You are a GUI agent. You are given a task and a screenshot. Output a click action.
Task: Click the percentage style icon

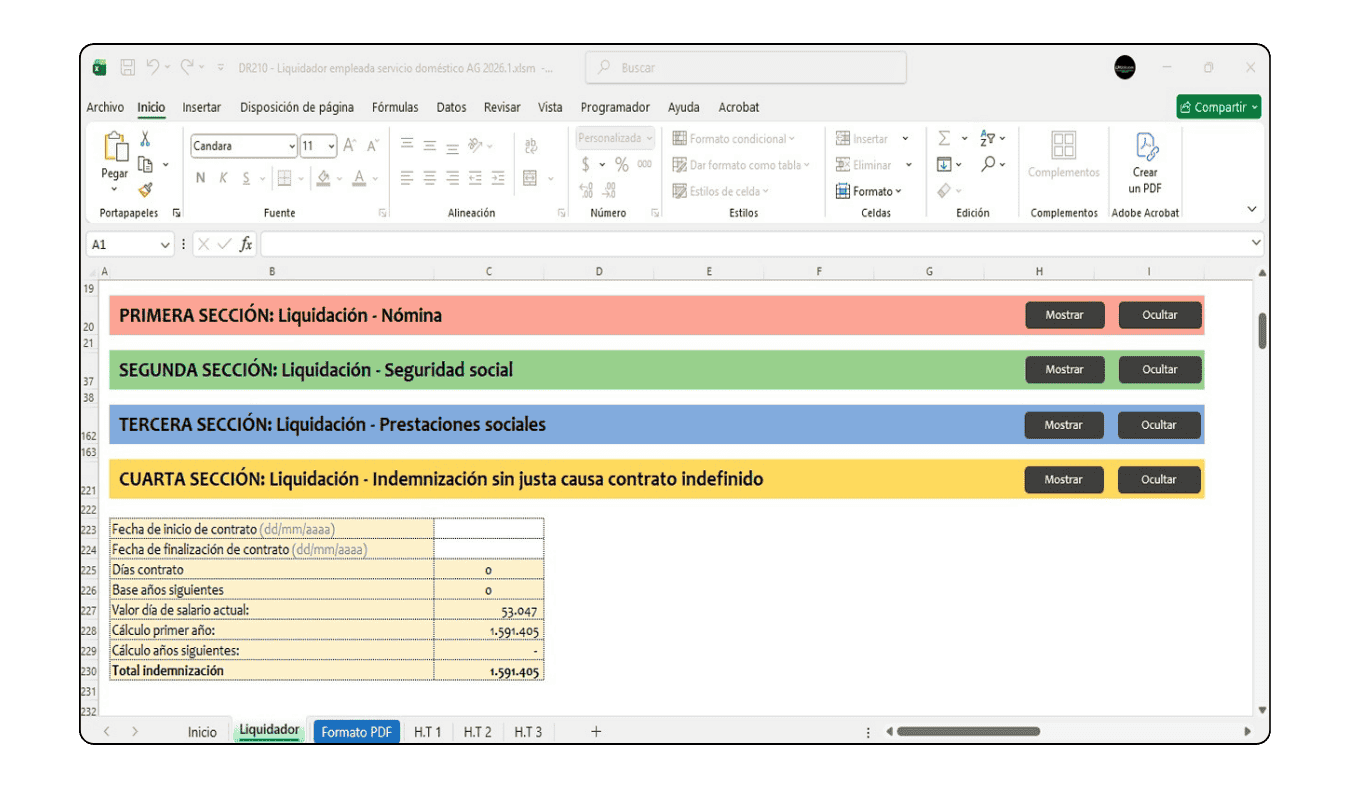[x=622, y=164]
